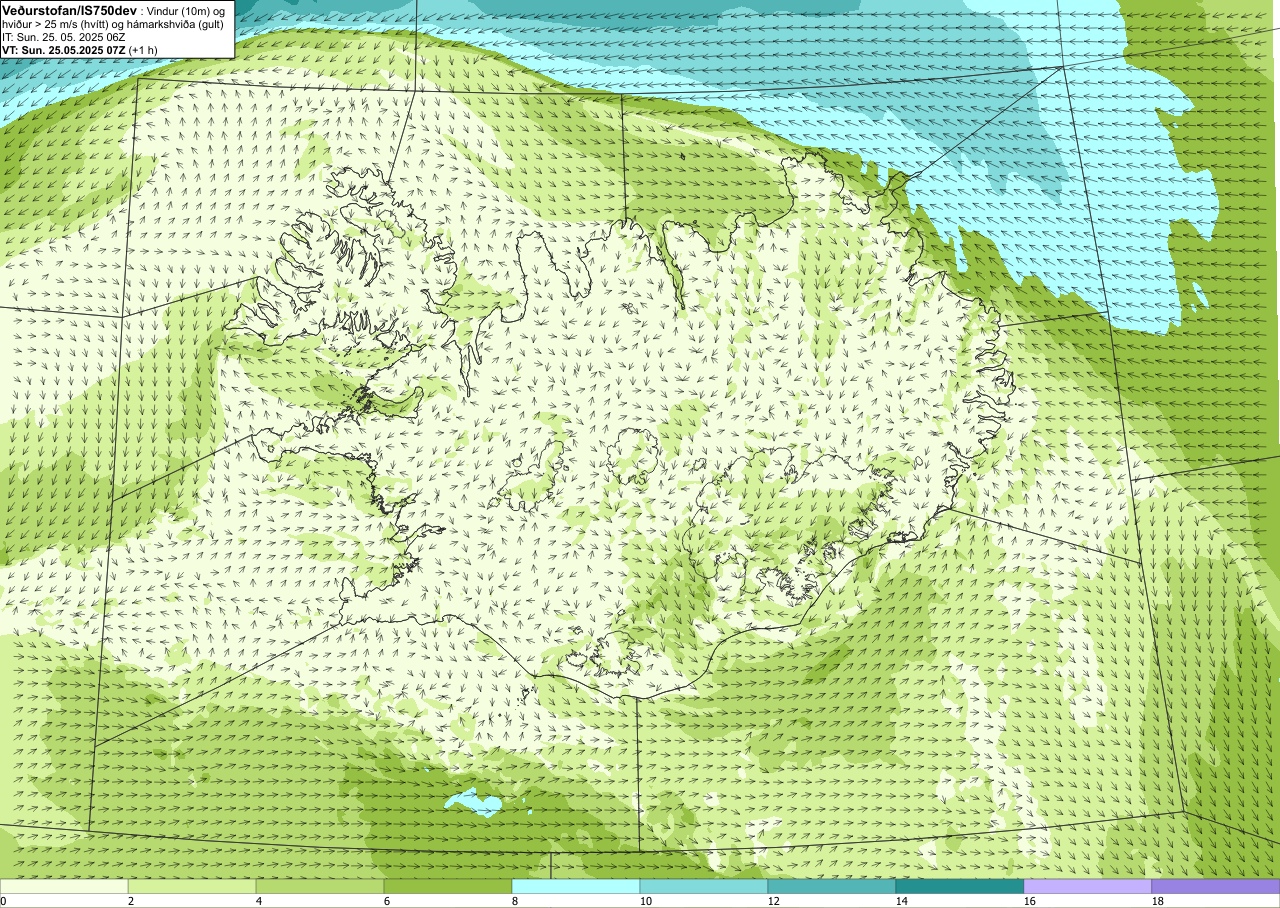Click the 0–2 m/s pale legend swatch
Screen dimensions: 1280x908
[64, 887]
